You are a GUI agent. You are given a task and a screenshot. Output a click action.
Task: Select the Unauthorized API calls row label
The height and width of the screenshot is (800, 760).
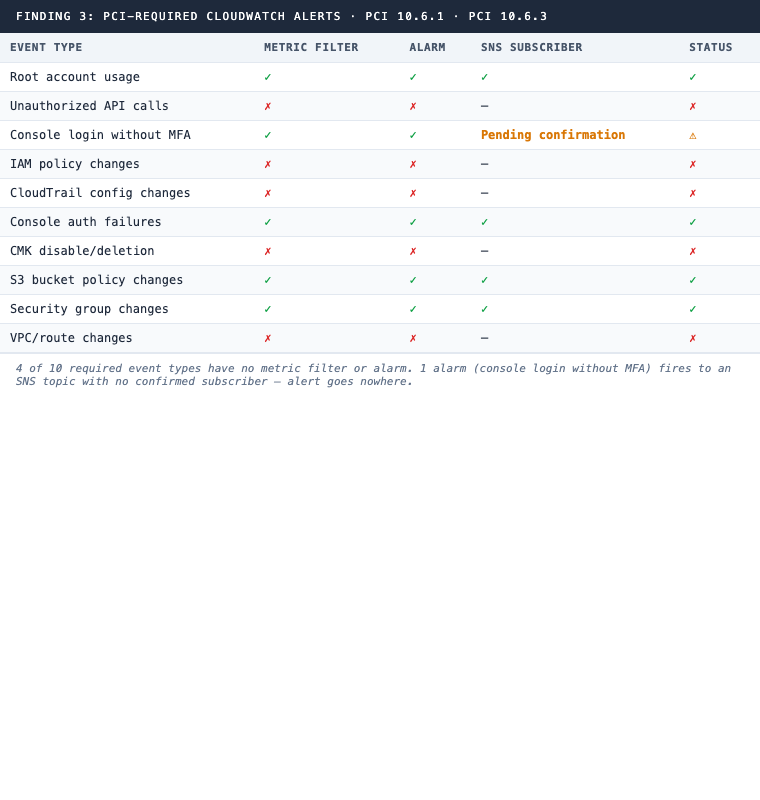click(x=89, y=106)
